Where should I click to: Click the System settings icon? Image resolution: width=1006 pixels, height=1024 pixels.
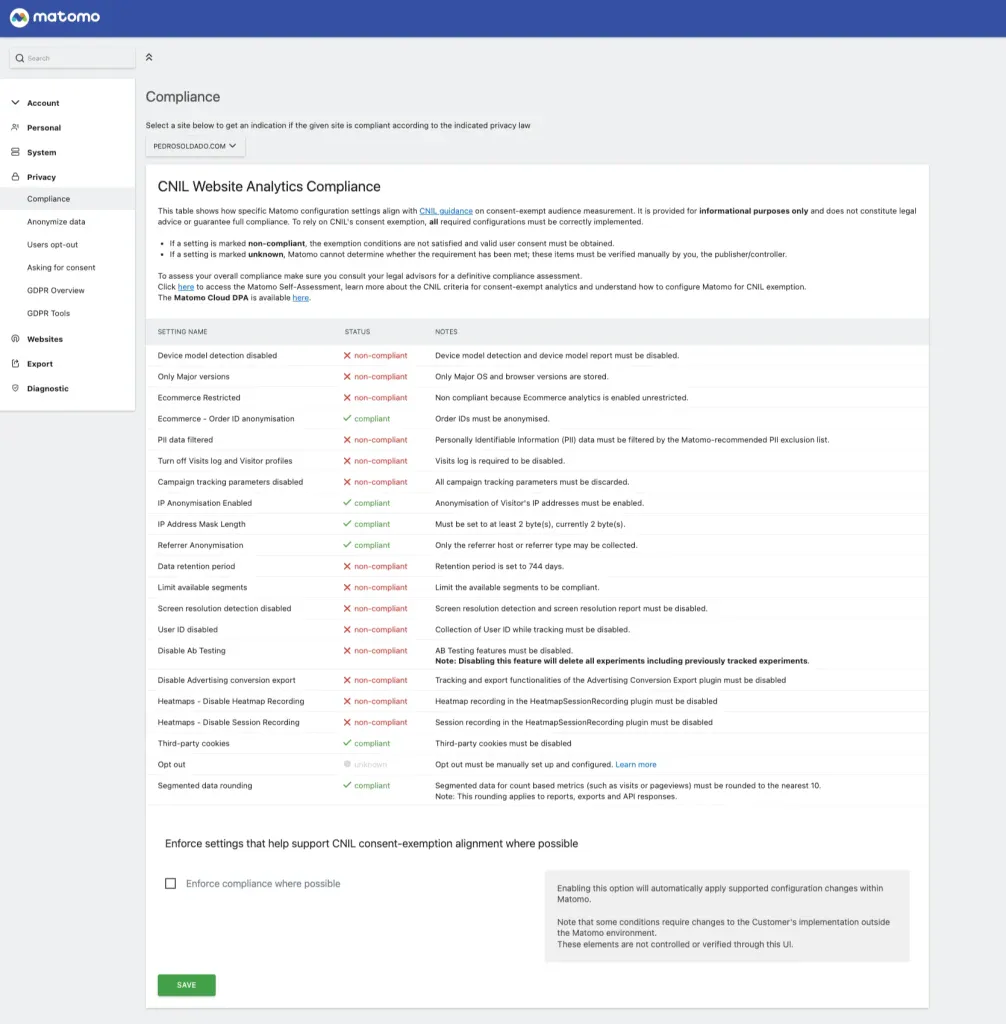(16, 151)
